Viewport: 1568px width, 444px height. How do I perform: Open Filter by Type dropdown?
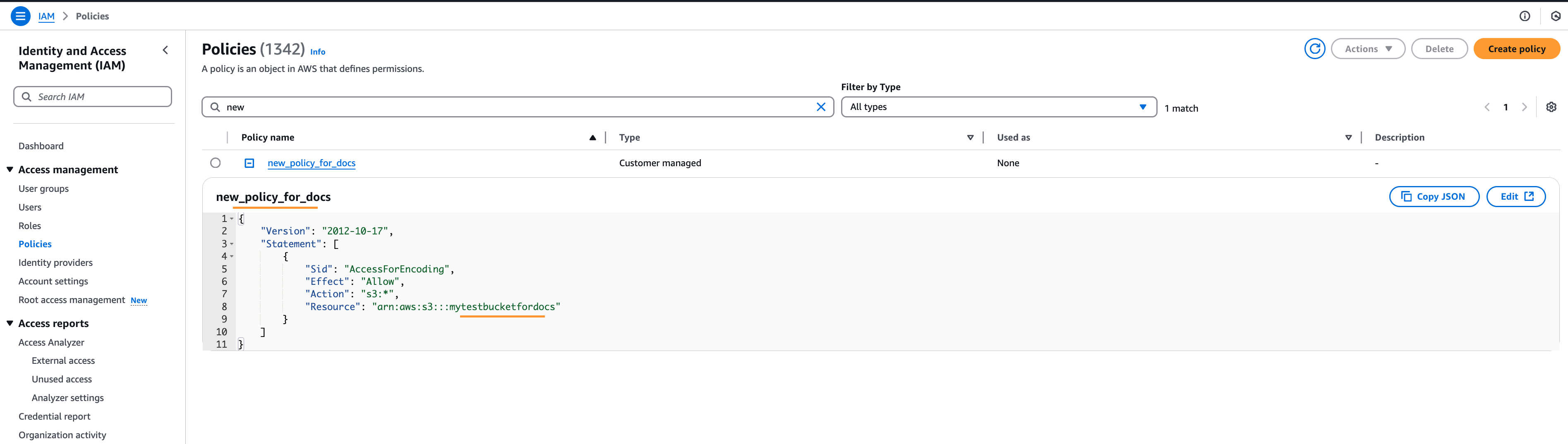(998, 107)
